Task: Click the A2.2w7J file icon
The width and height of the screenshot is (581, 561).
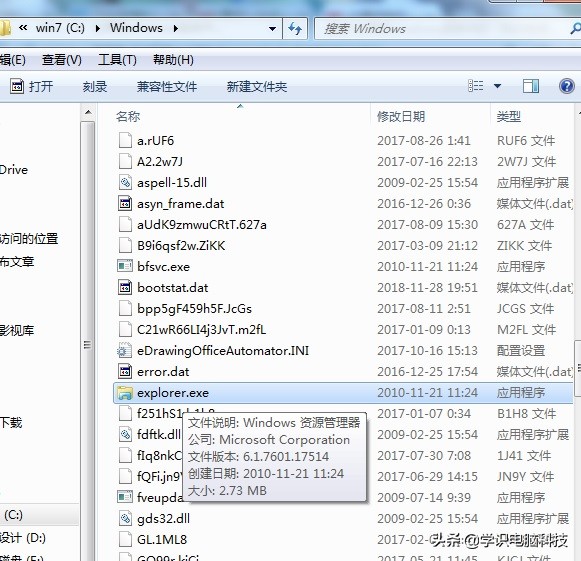Action: click(x=125, y=162)
